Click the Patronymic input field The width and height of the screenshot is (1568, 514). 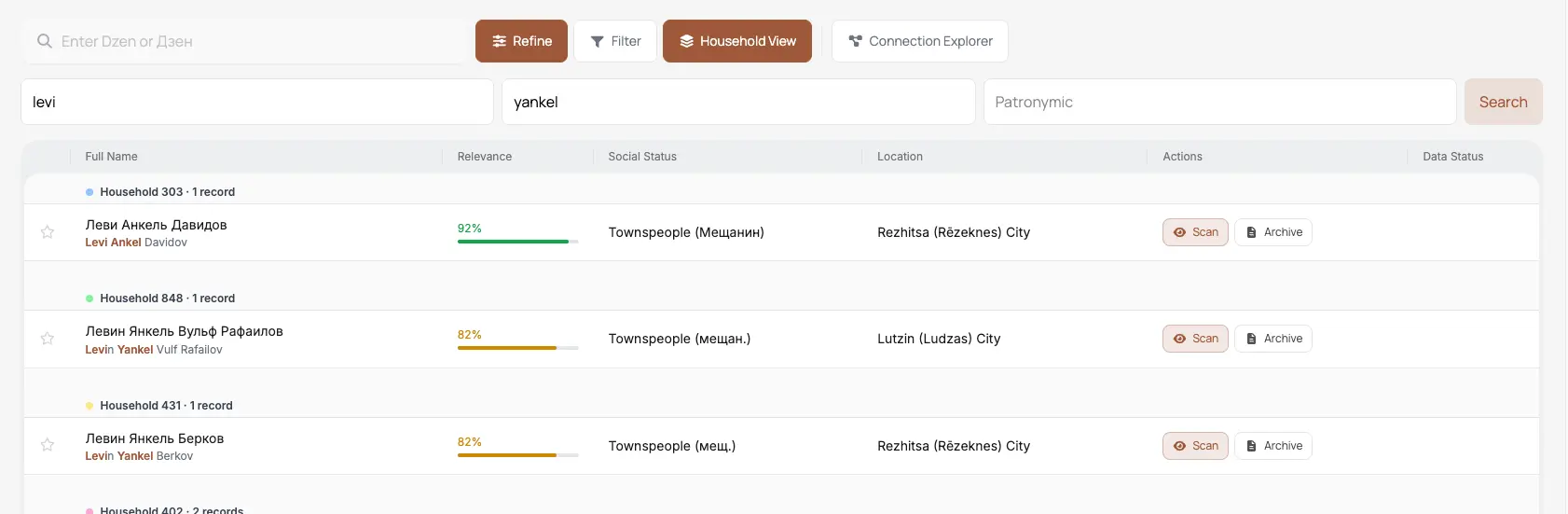pyautogui.click(x=1220, y=102)
